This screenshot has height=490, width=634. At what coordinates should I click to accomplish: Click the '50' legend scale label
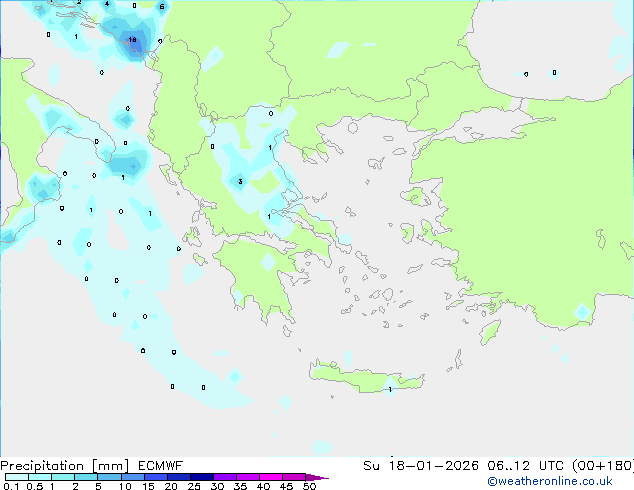[x=309, y=486]
